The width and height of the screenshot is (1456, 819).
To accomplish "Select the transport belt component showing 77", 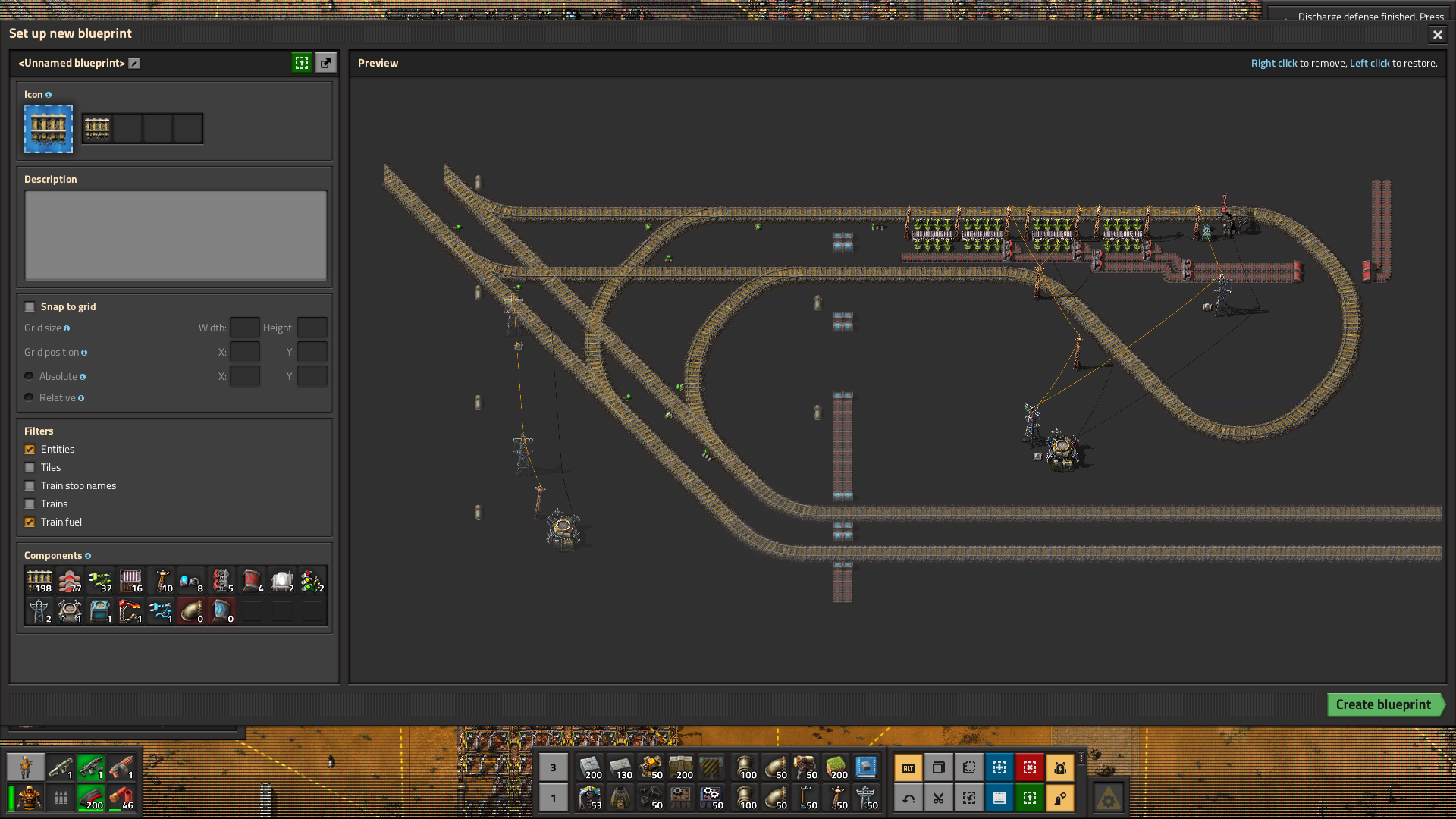I will pyautogui.click(x=70, y=581).
